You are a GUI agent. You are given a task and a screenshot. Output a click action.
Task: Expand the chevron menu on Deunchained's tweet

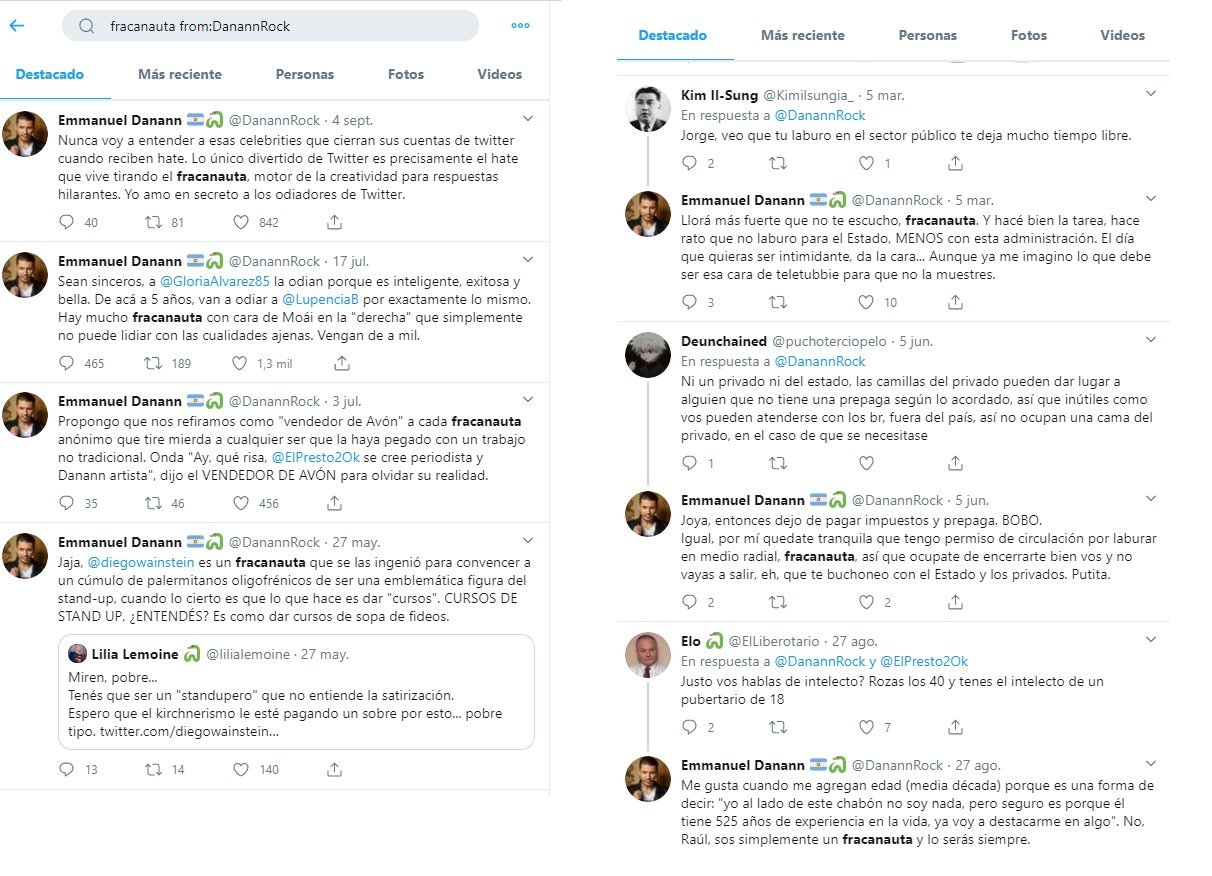(x=1151, y=340)
